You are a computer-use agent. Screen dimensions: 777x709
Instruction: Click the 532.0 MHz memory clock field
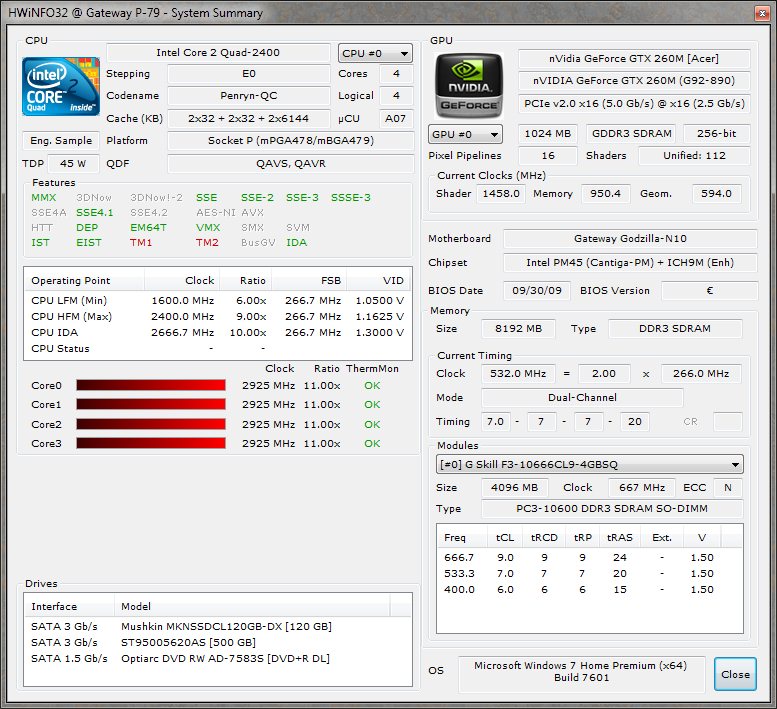tap(518, 374)
